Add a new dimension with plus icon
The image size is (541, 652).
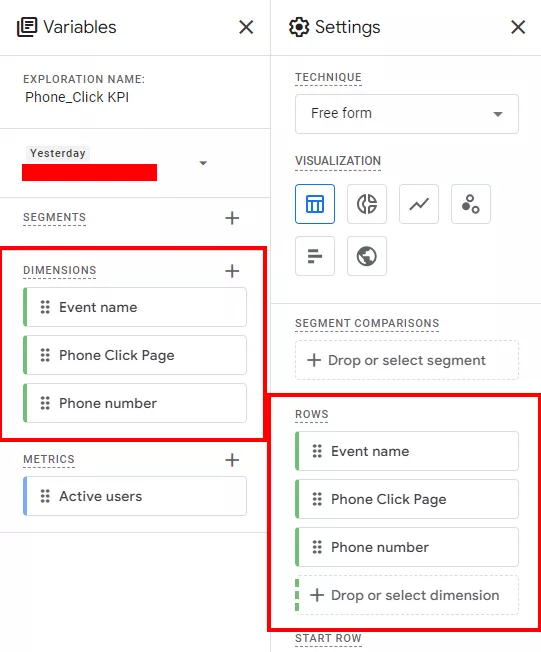click(232, 271)
